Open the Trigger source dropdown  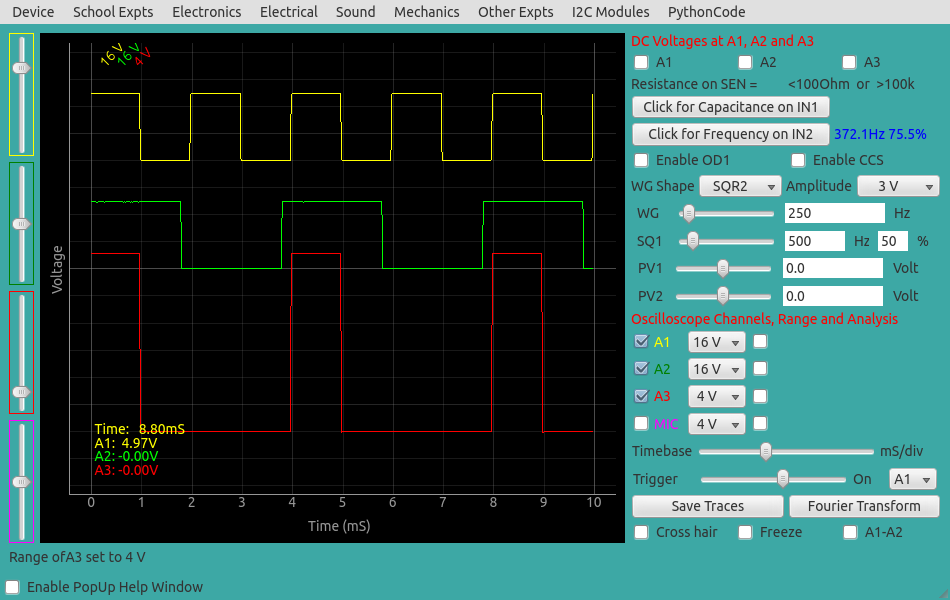click(x=912, y=479)
